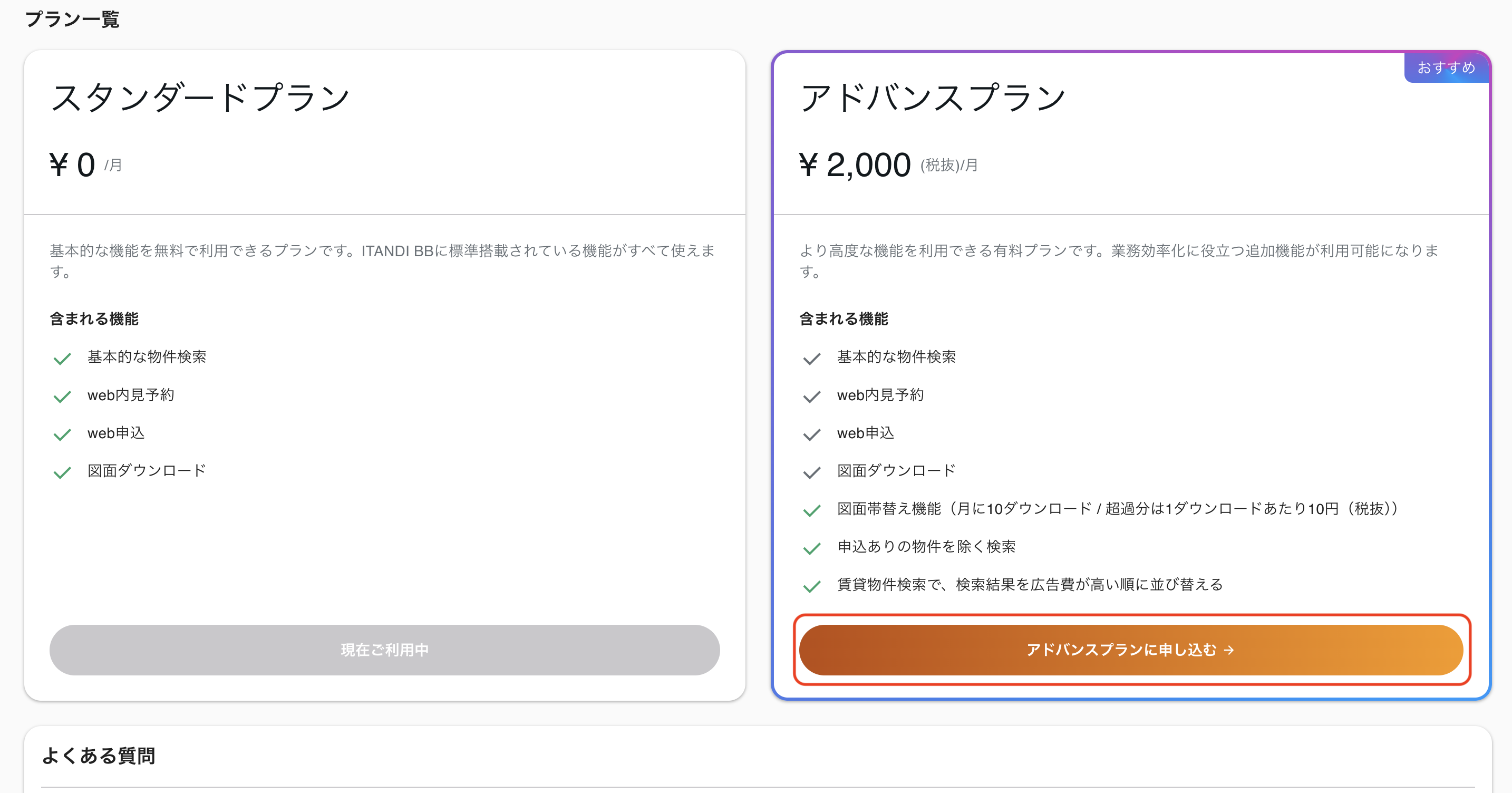Click green checkmark beside 図面帯替え機能
The image size is (1512, 793).
pyautogui.click(x=812, y=511)
